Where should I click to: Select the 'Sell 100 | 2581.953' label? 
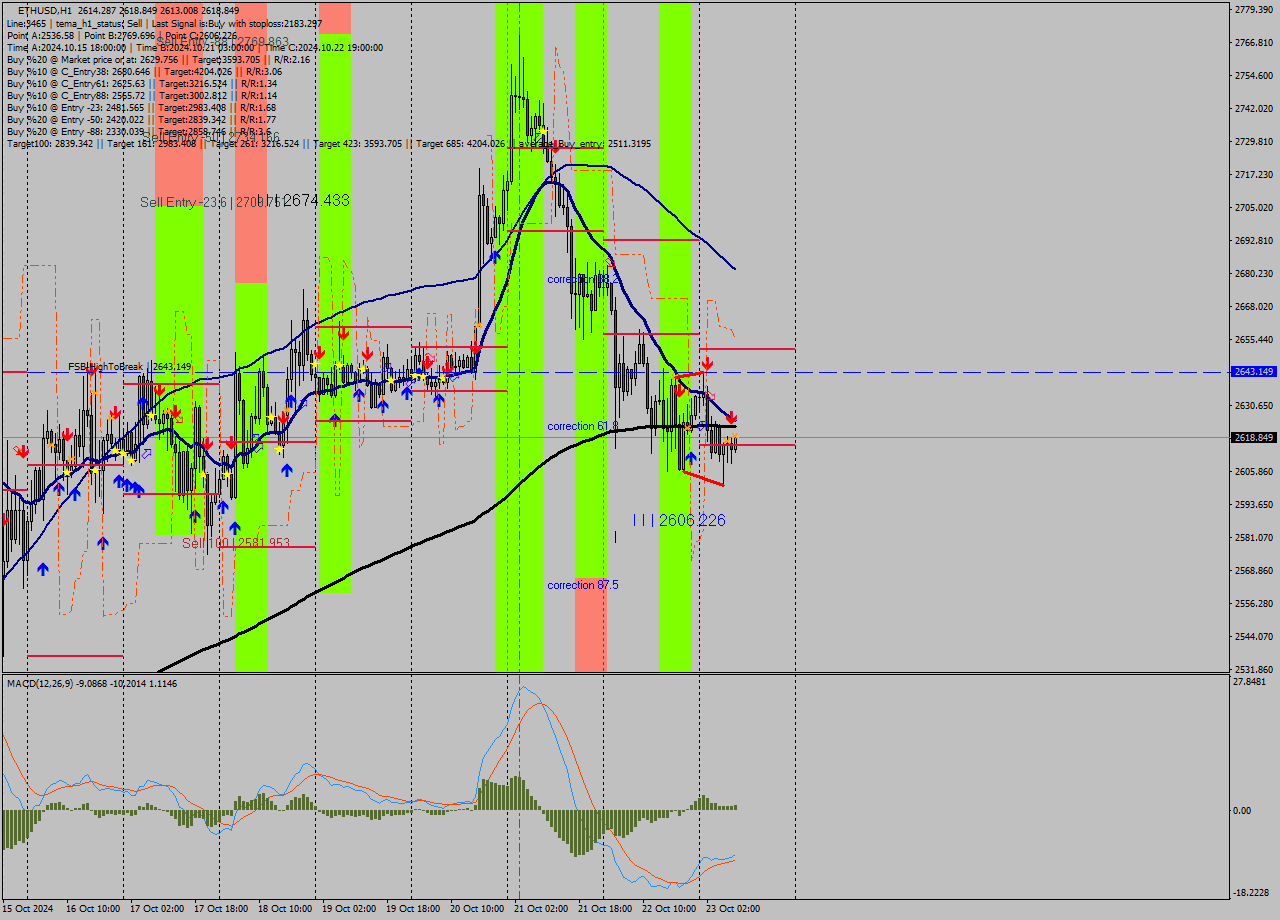[x=236, y=543]
